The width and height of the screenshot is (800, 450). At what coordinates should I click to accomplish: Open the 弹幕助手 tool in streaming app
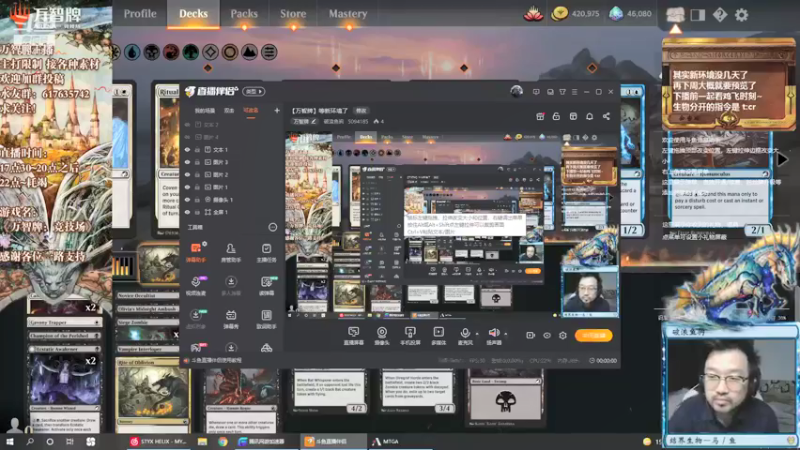196,252
